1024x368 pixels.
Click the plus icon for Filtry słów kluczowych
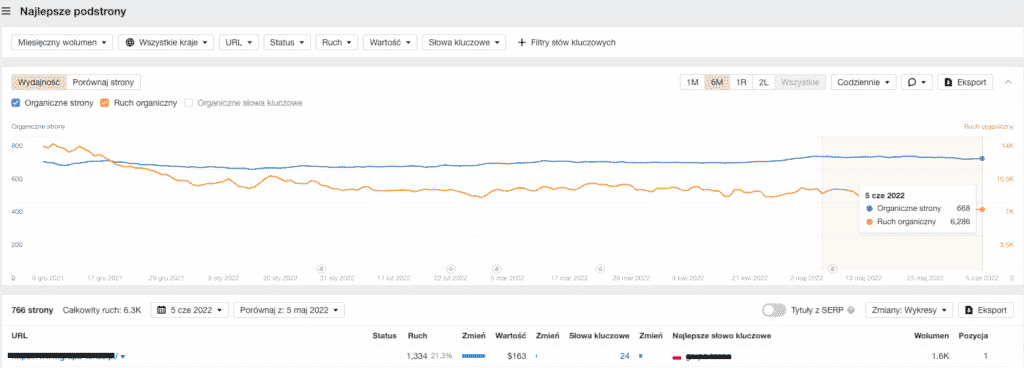521,42
